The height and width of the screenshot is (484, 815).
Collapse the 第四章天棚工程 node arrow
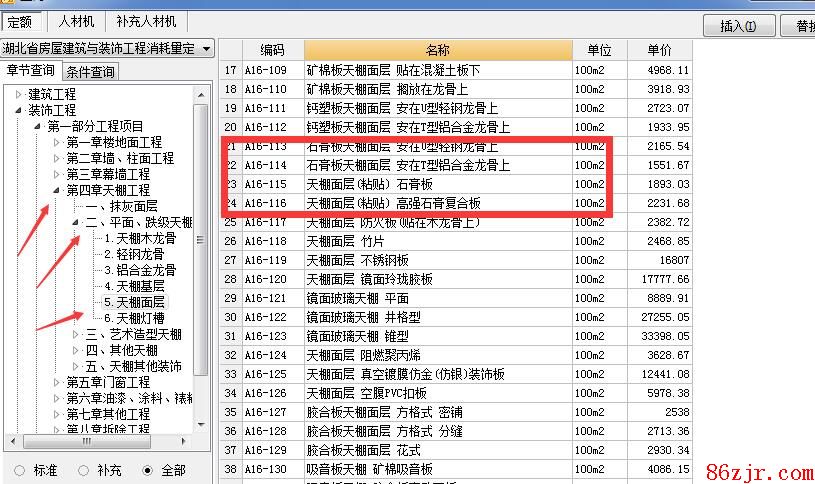coord(57,190)
